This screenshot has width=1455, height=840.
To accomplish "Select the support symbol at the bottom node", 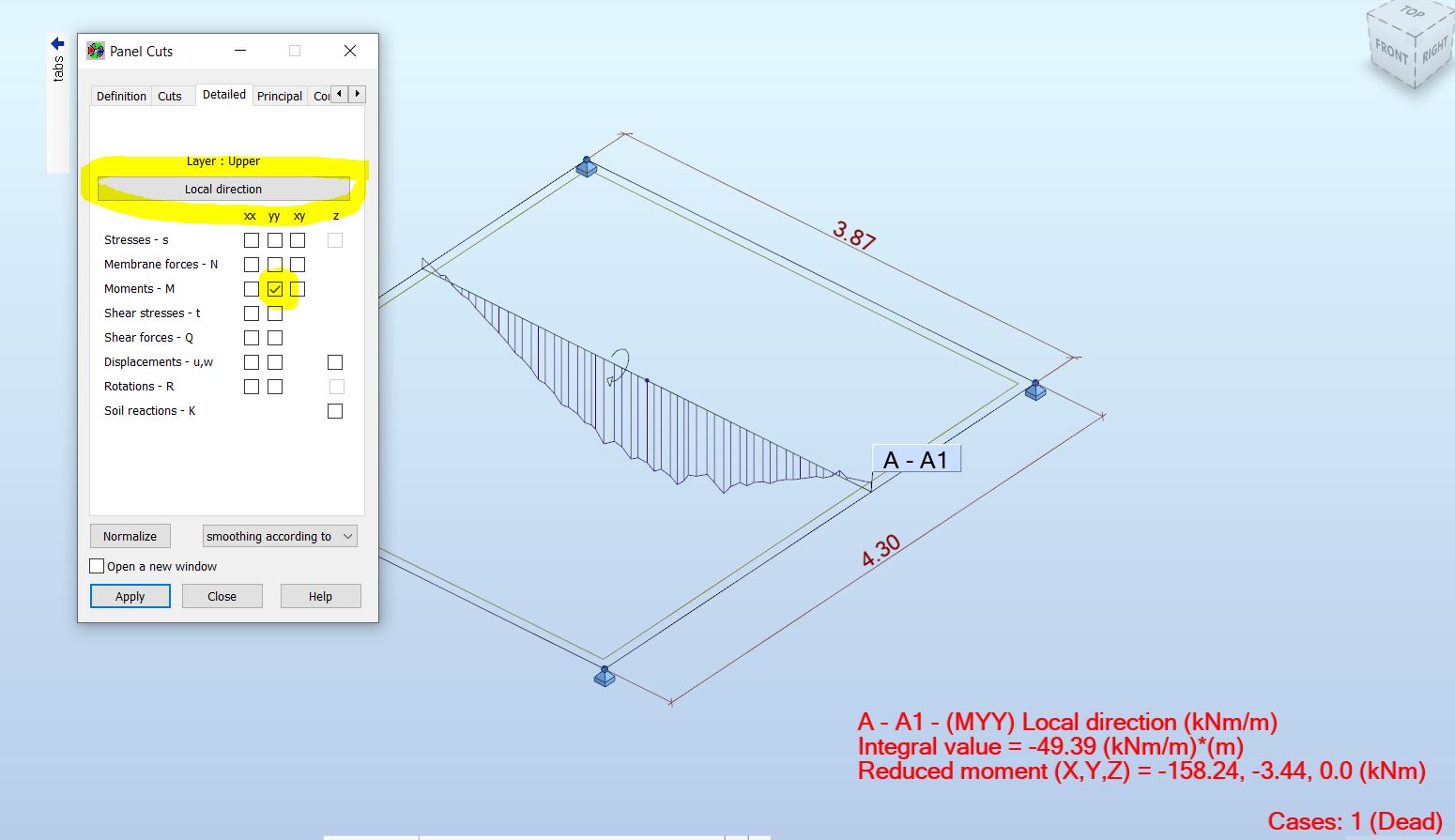I will tap(604, 676).
